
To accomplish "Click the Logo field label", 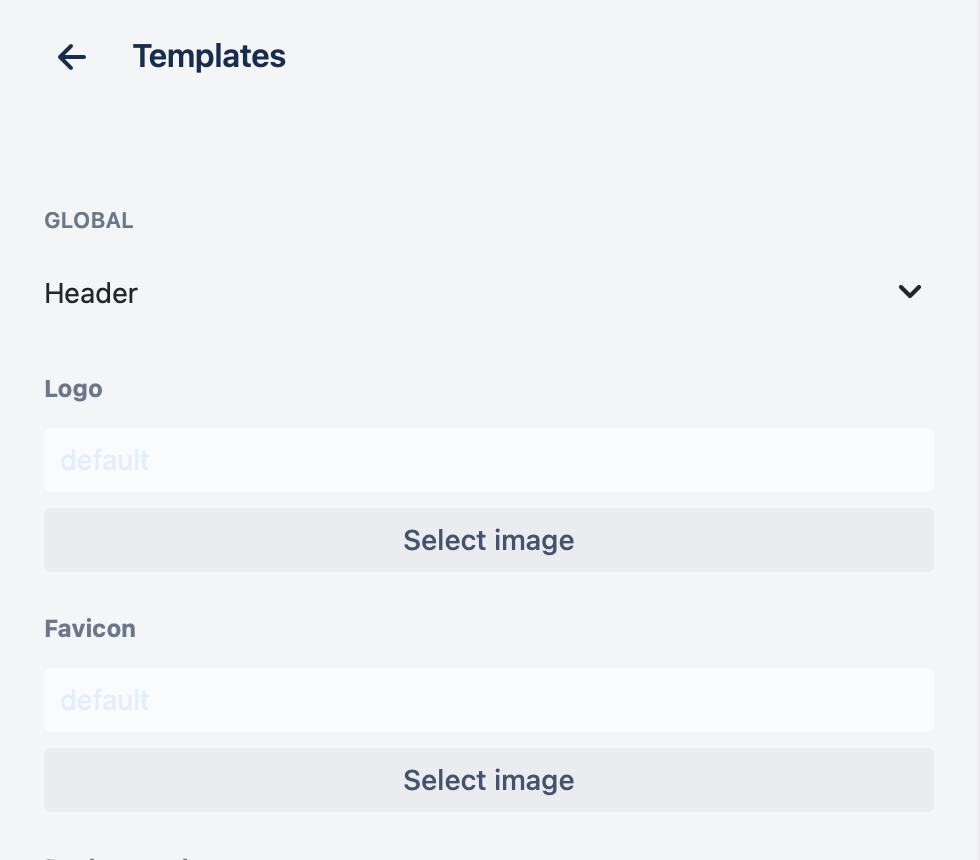I will pos(73,389).
